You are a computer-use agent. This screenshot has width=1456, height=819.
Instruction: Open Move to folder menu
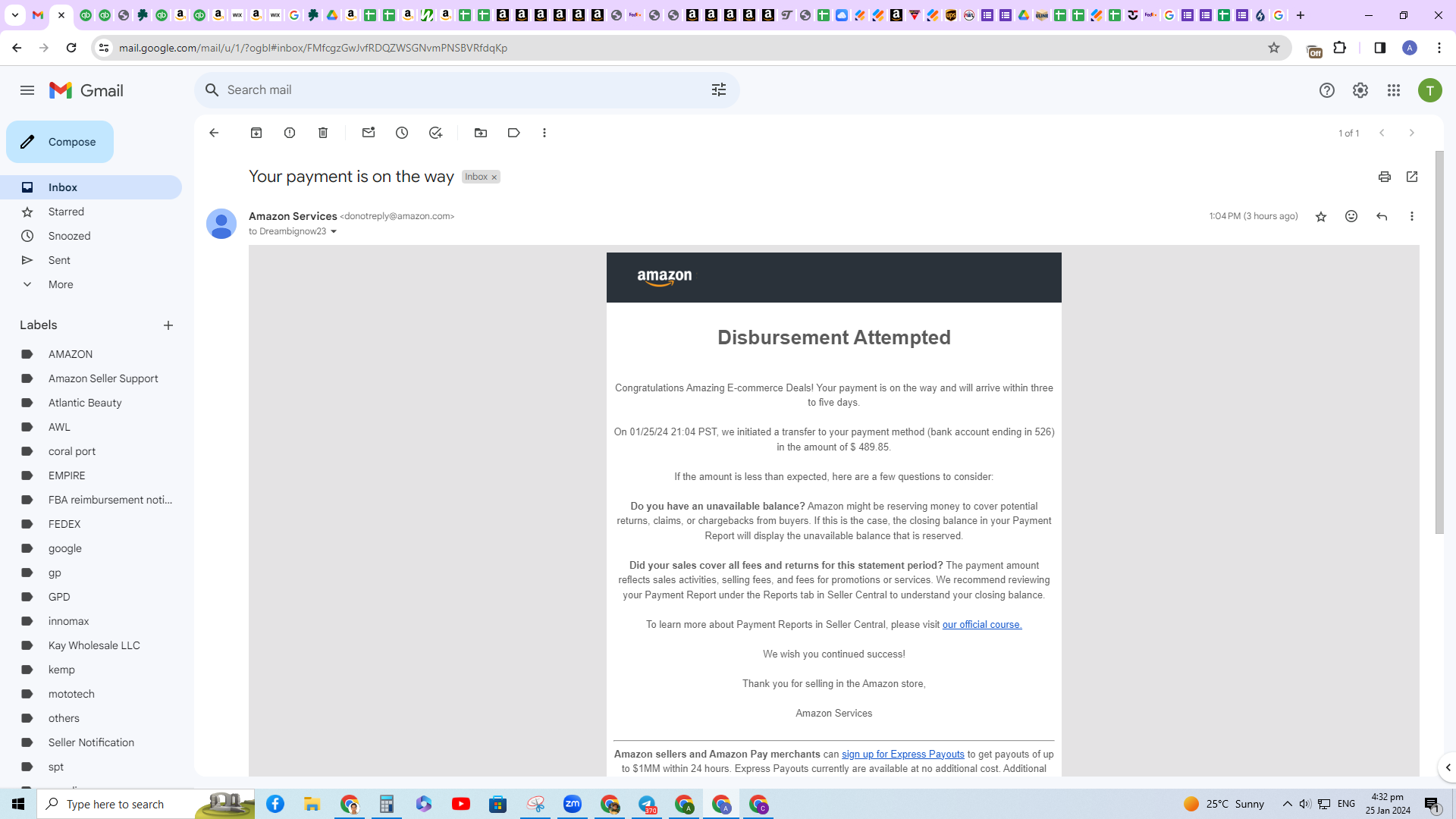(x=481, y=133)
